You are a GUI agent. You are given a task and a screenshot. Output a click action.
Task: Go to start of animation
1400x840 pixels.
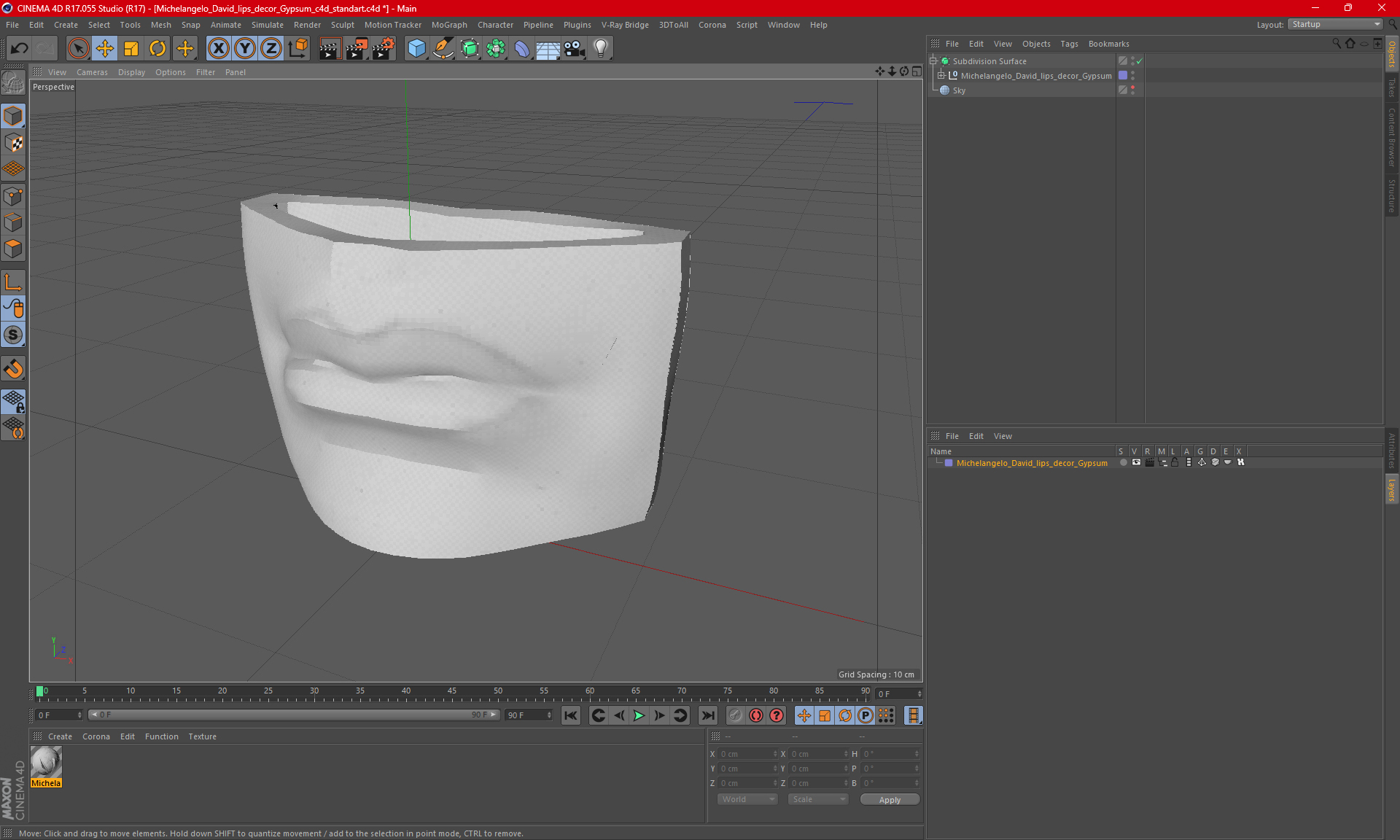[571, 715]
